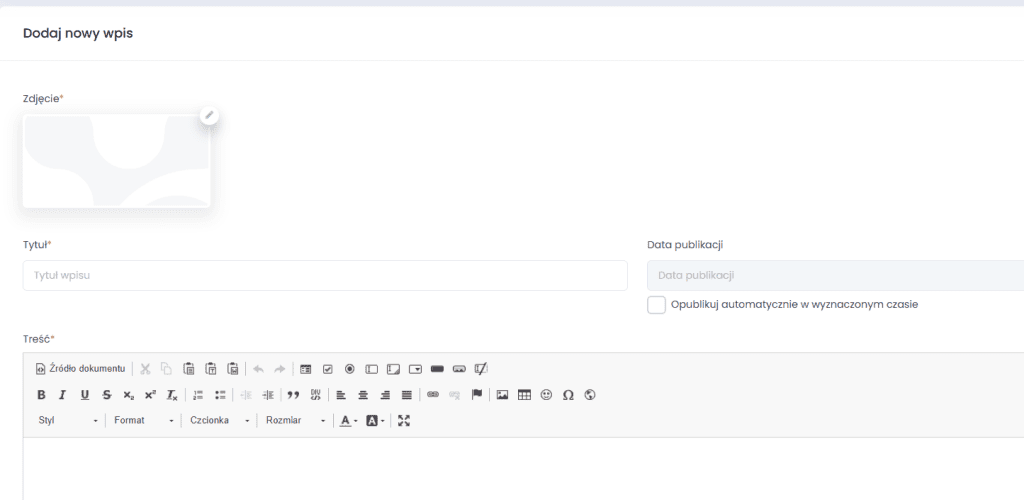Image resolution: width=1024 pixels, height=500 pixels.
Task: Open the emoticon smiley picker
Action: coord(546,395)
